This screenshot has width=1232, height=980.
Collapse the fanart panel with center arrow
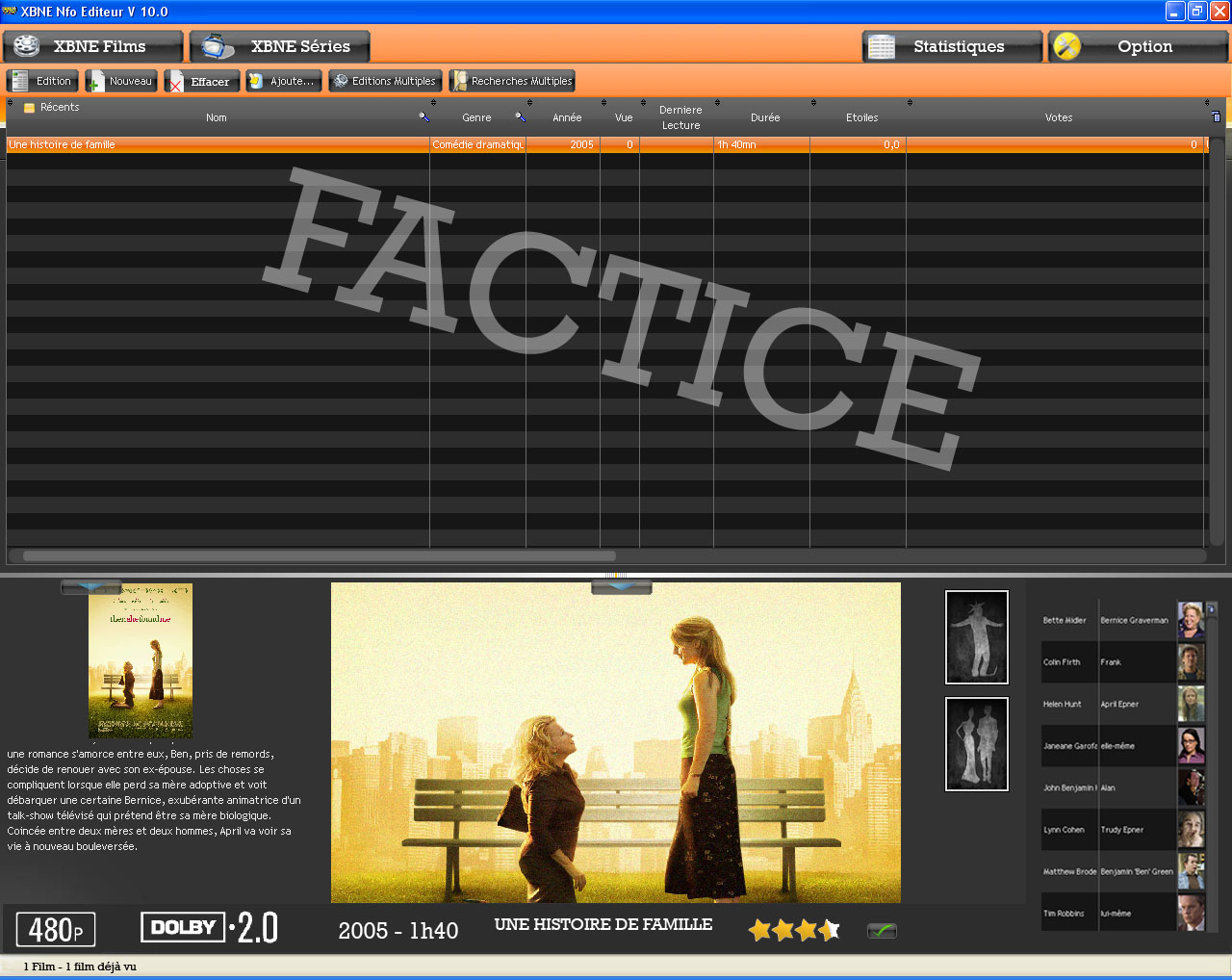621,587
